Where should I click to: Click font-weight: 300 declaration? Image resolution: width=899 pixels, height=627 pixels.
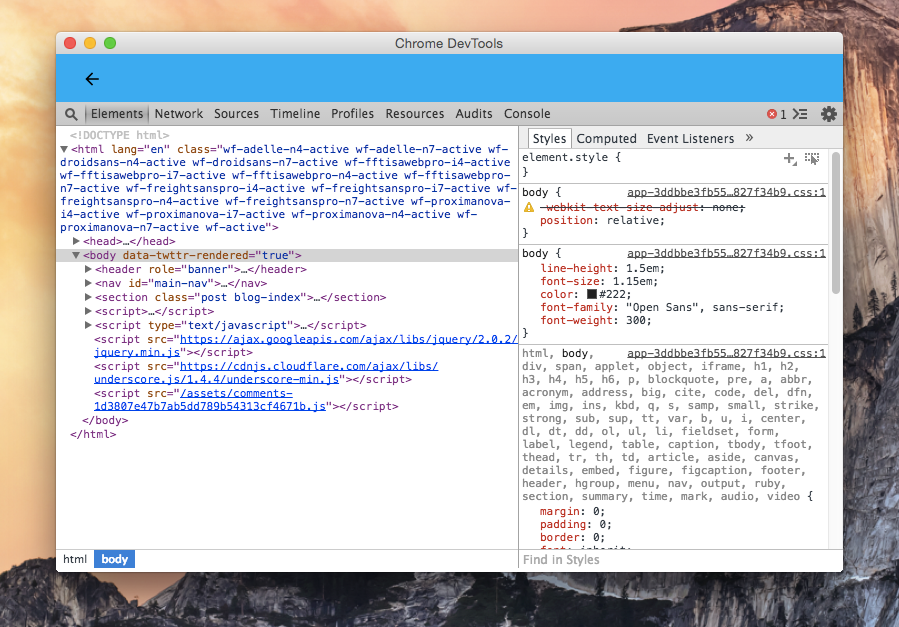(x=596, y=320)
